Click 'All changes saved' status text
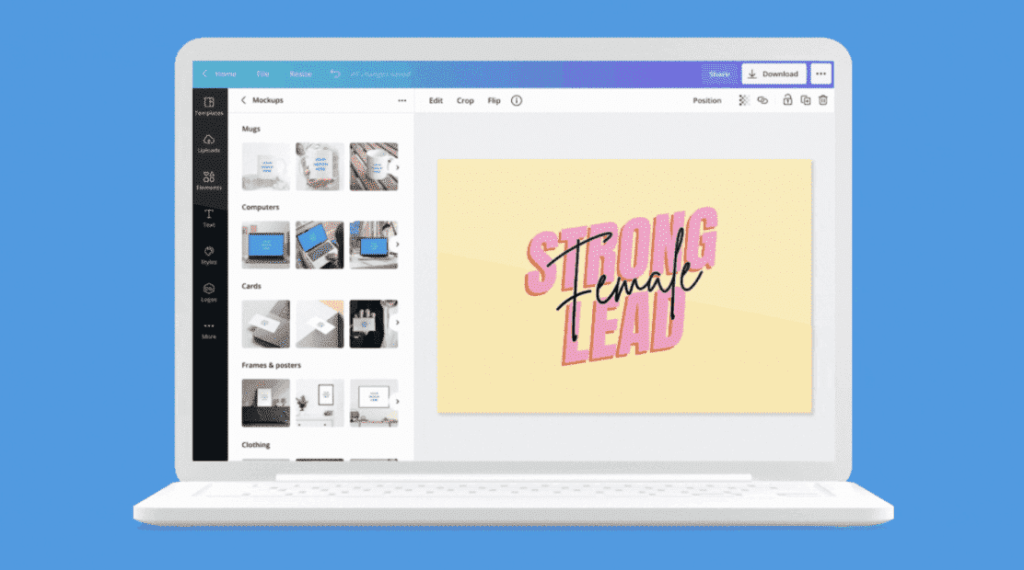This screenshot has width=1024, height=570. pos(381,74)
